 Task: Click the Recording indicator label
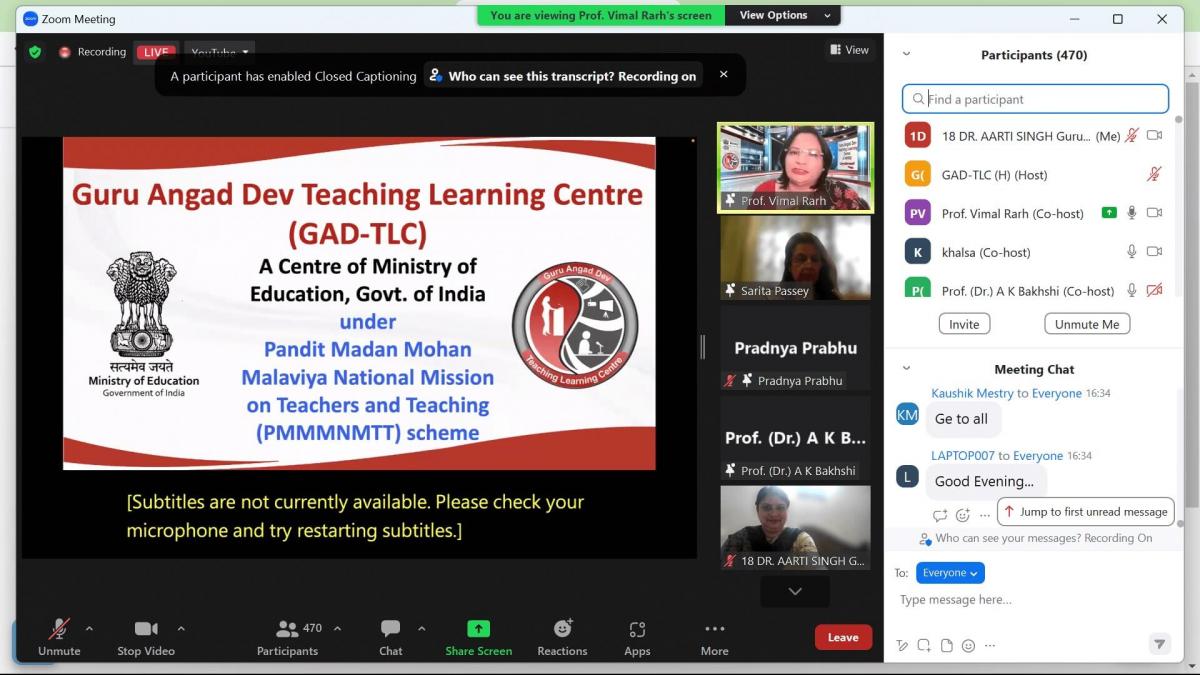101,52
